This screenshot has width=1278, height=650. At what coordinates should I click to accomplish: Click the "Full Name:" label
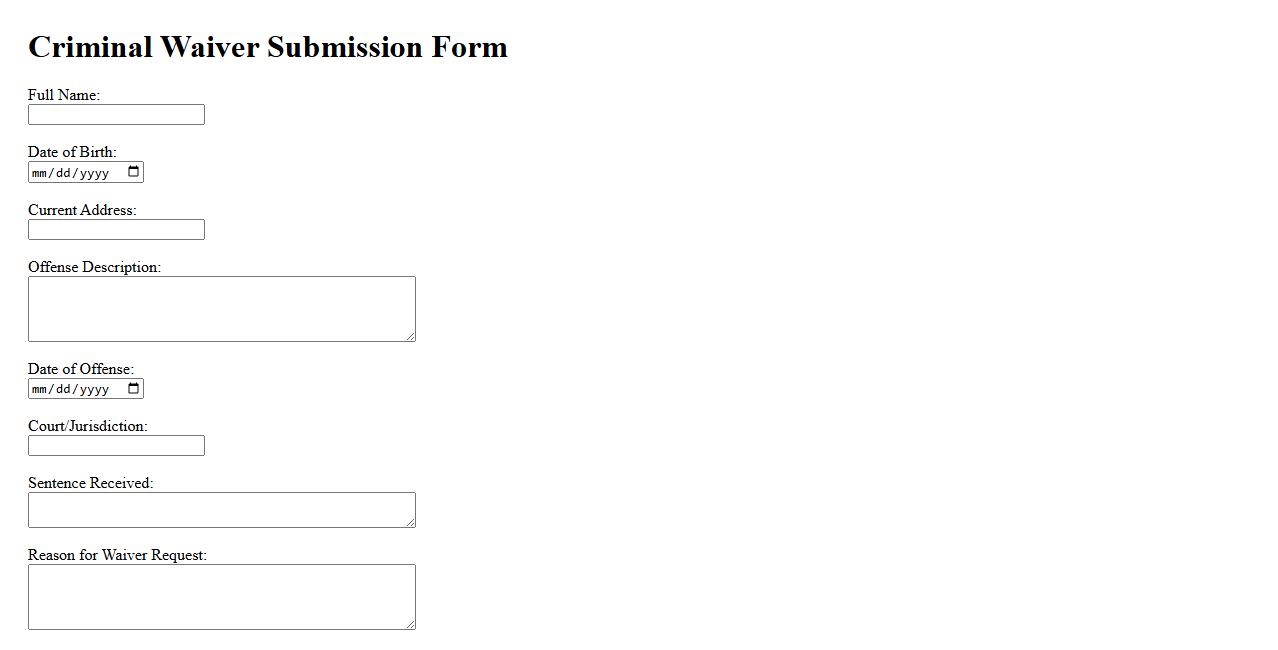pos(64,95)
